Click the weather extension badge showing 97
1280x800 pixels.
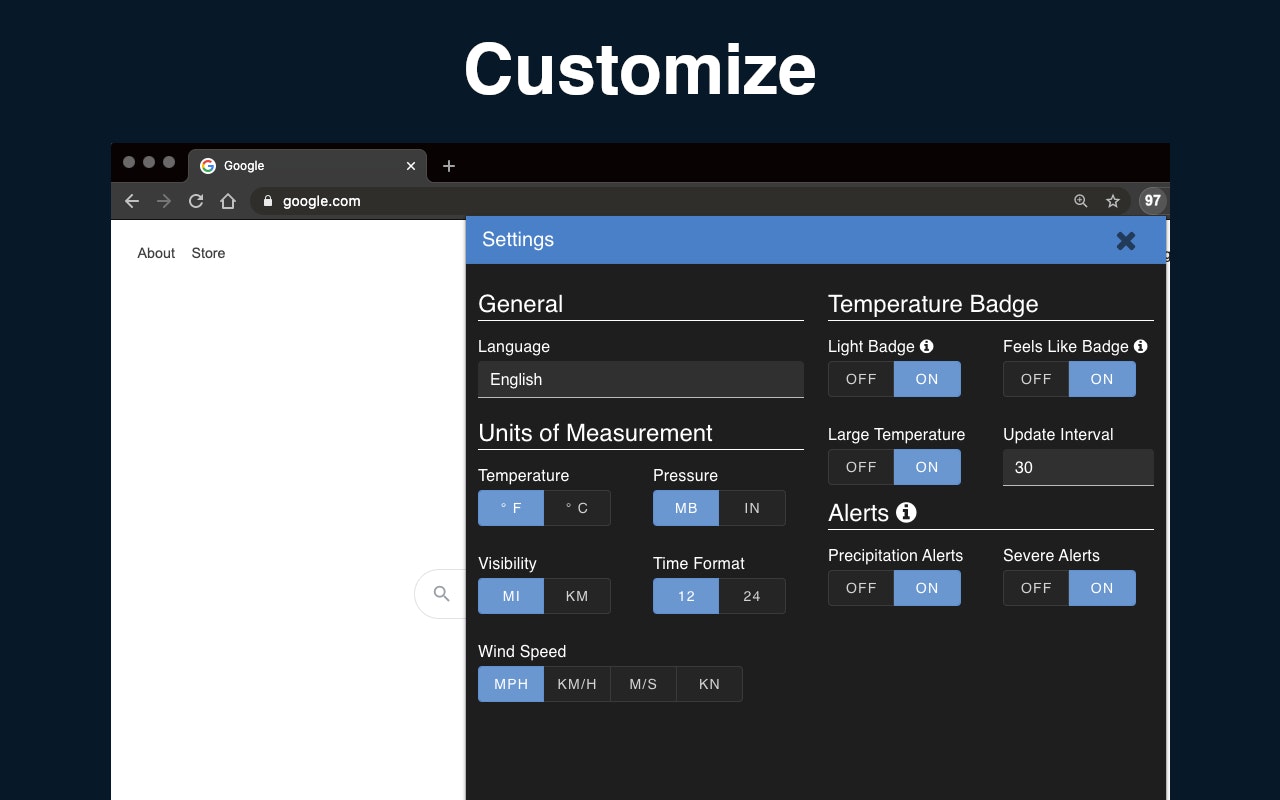click(x=1152, y=200)
